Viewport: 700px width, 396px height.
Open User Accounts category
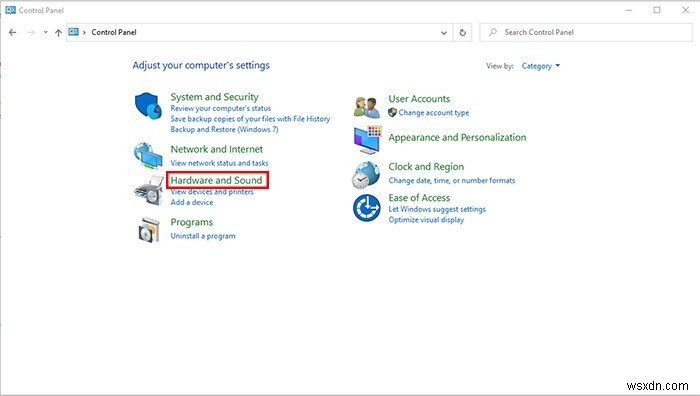coord(419,99)
